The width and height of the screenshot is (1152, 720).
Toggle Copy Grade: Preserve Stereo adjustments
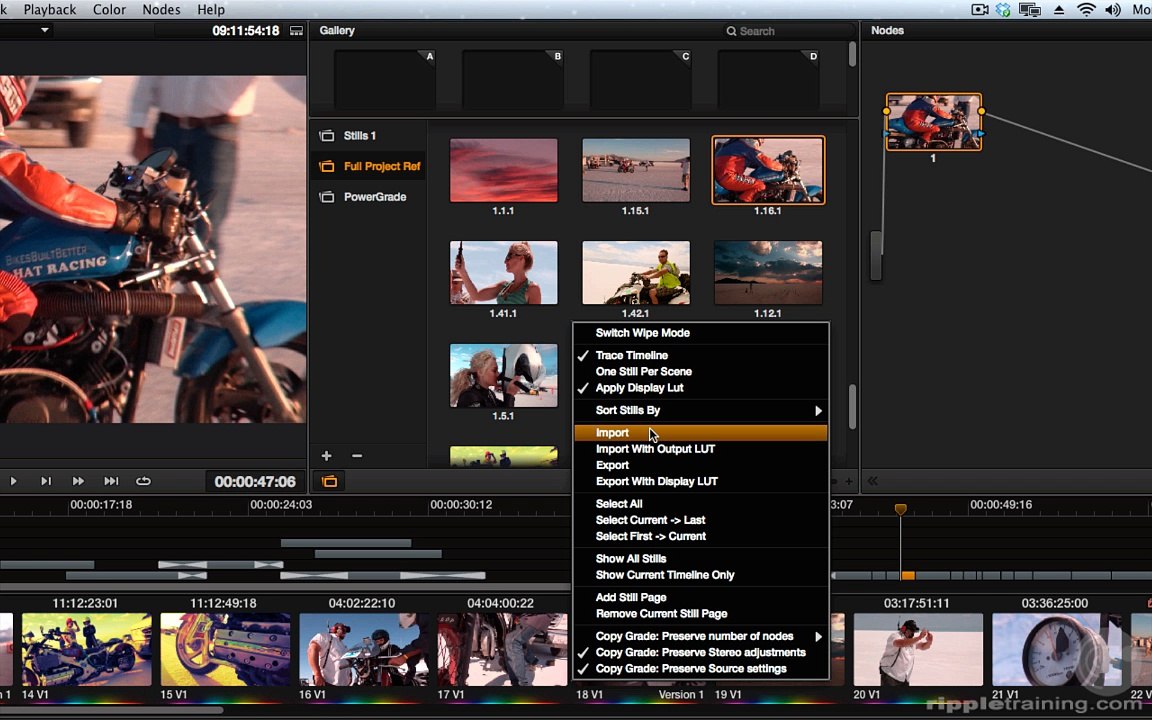pyautogui.click(x=701, y=652)
